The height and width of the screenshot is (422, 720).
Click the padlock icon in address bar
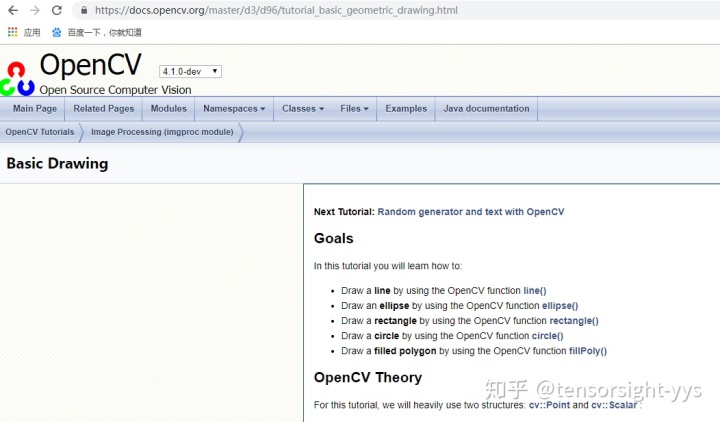pos(84,10)
